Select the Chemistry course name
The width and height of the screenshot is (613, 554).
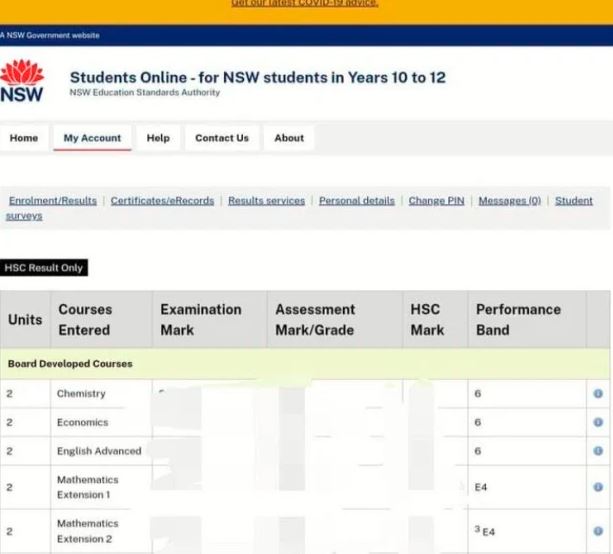81,393
